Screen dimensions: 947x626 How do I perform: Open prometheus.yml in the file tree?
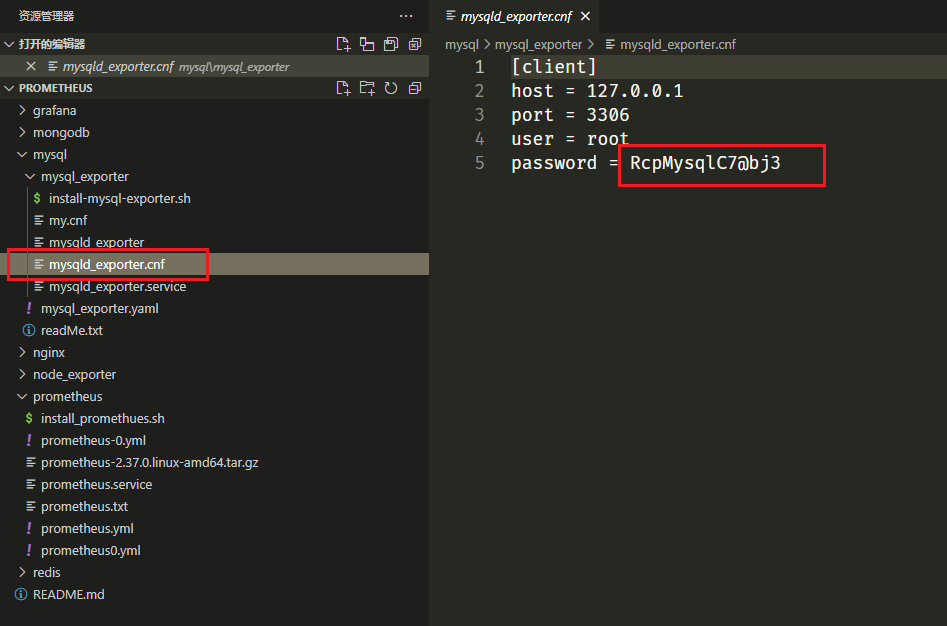tap(87, 528)
